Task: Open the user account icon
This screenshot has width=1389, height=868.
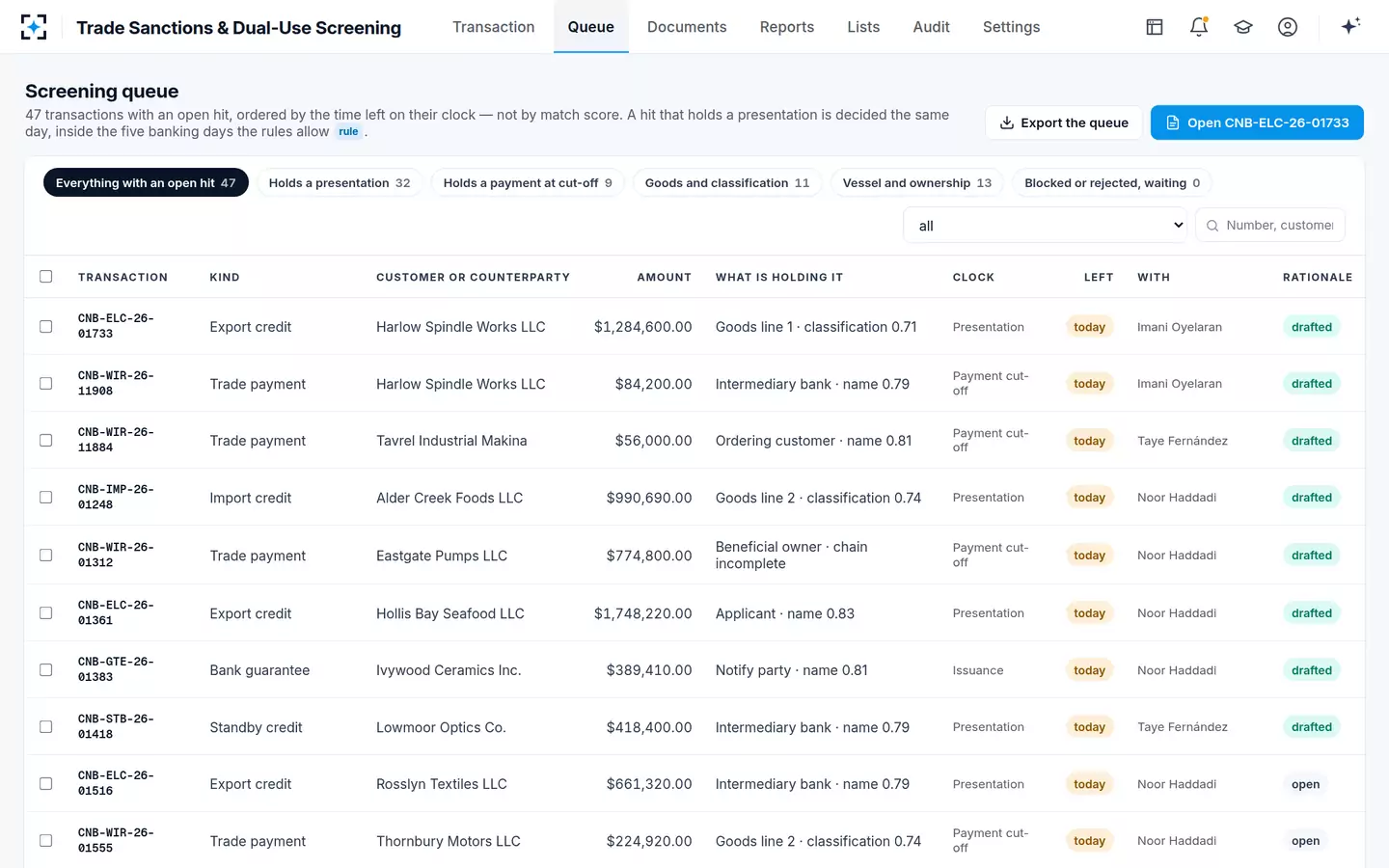Action: [1288, 27]
